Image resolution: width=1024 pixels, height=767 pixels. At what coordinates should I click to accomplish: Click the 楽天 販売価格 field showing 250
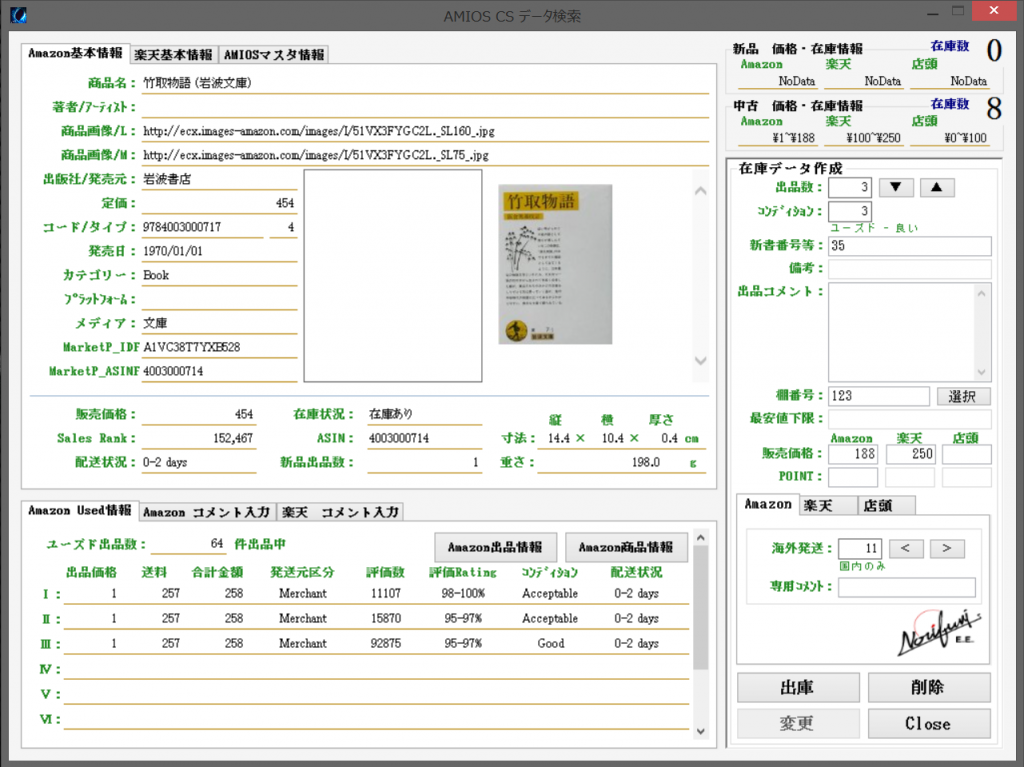click(x=910, y=454)
